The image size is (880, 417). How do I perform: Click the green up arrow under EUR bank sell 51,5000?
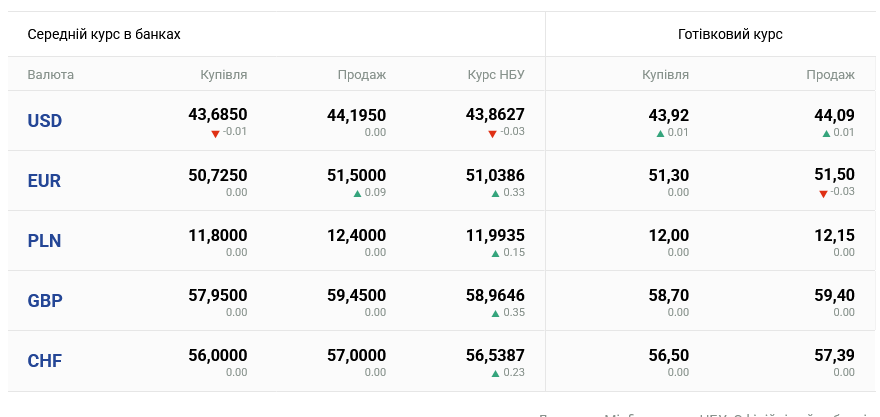[x=358, y=193]
